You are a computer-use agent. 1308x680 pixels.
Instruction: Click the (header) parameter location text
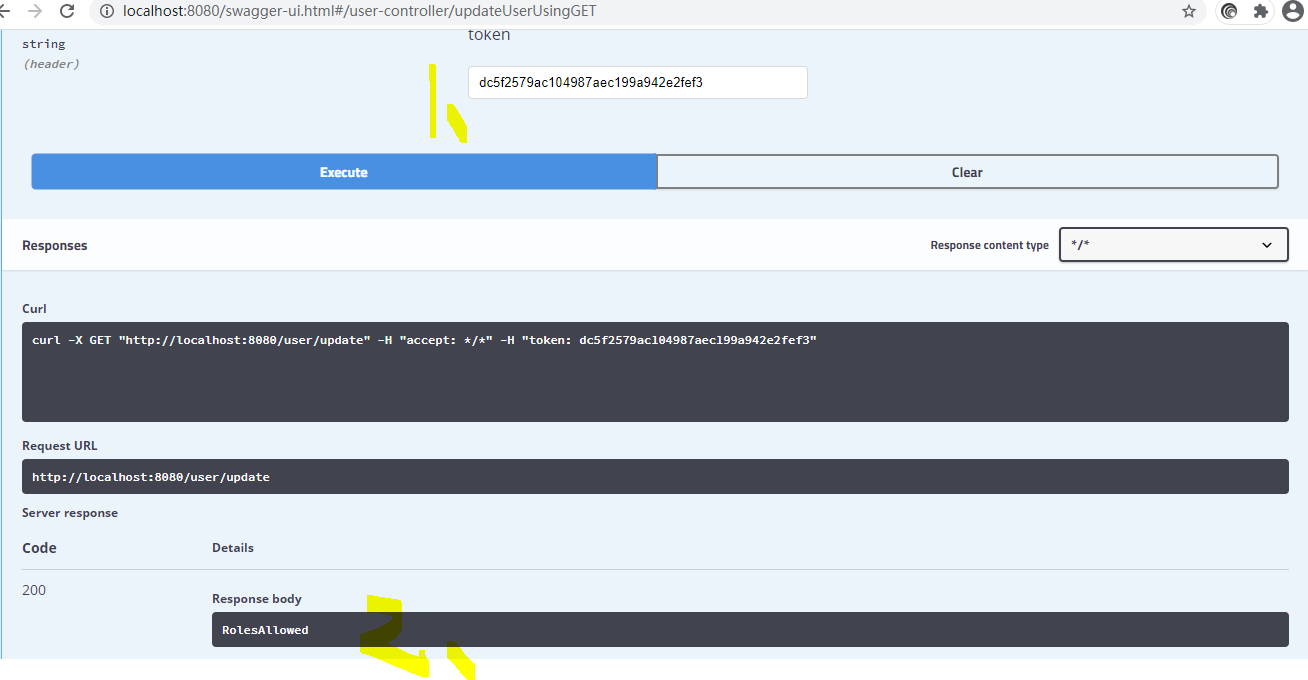coord(51,64)
